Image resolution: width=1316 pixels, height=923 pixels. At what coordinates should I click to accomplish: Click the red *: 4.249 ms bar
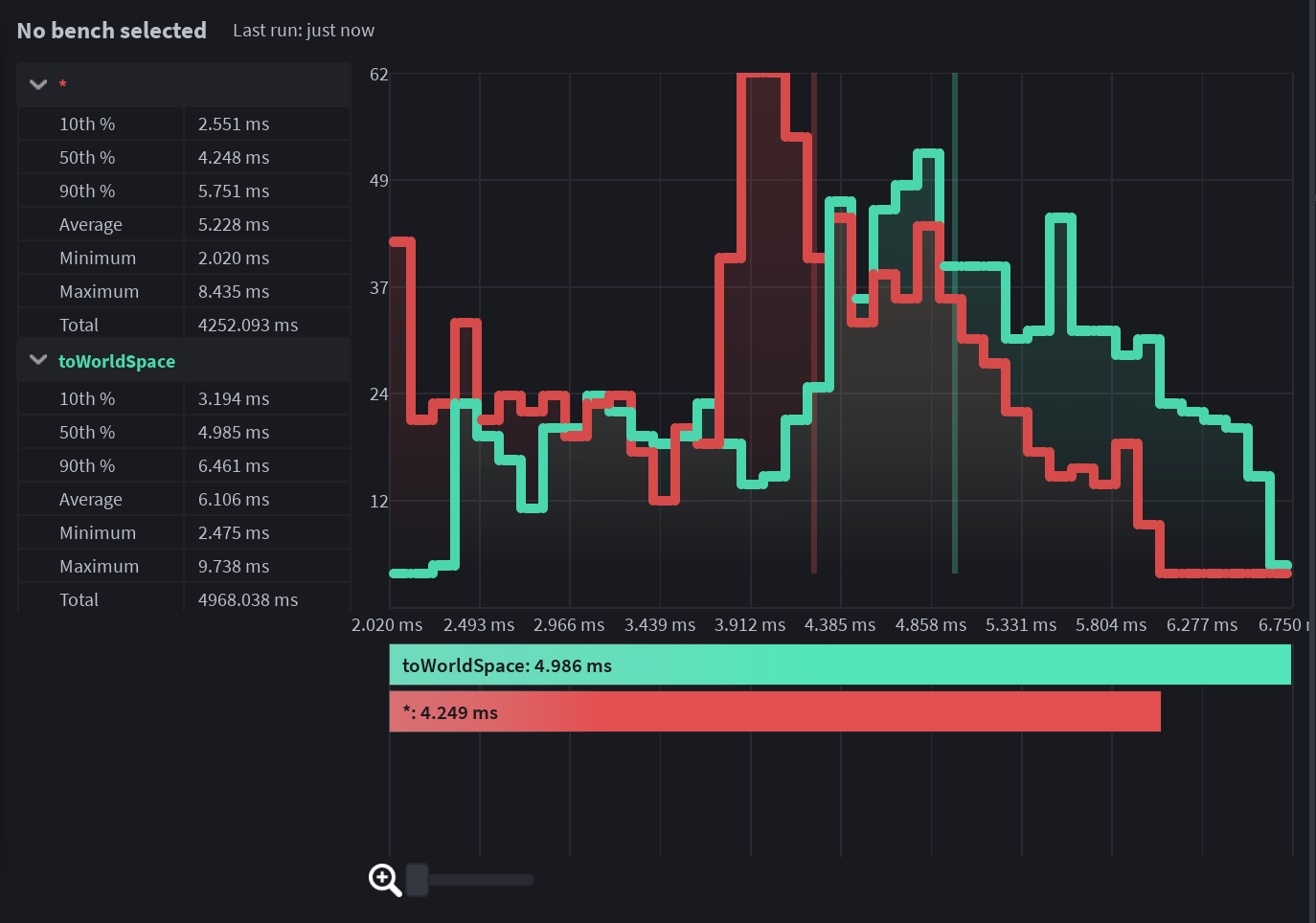(x=775, y=711)
